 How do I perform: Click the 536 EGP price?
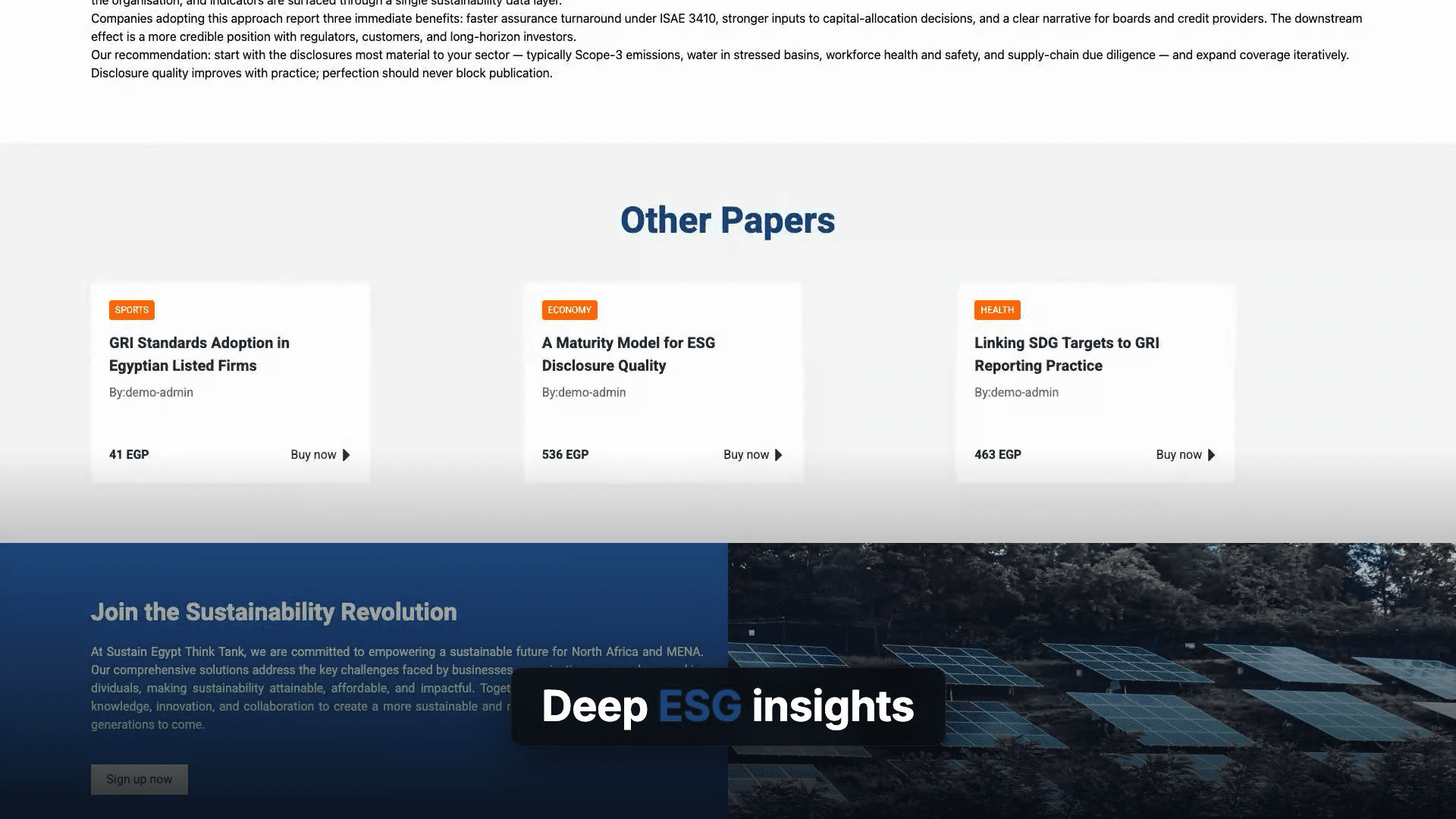[565, 455]
